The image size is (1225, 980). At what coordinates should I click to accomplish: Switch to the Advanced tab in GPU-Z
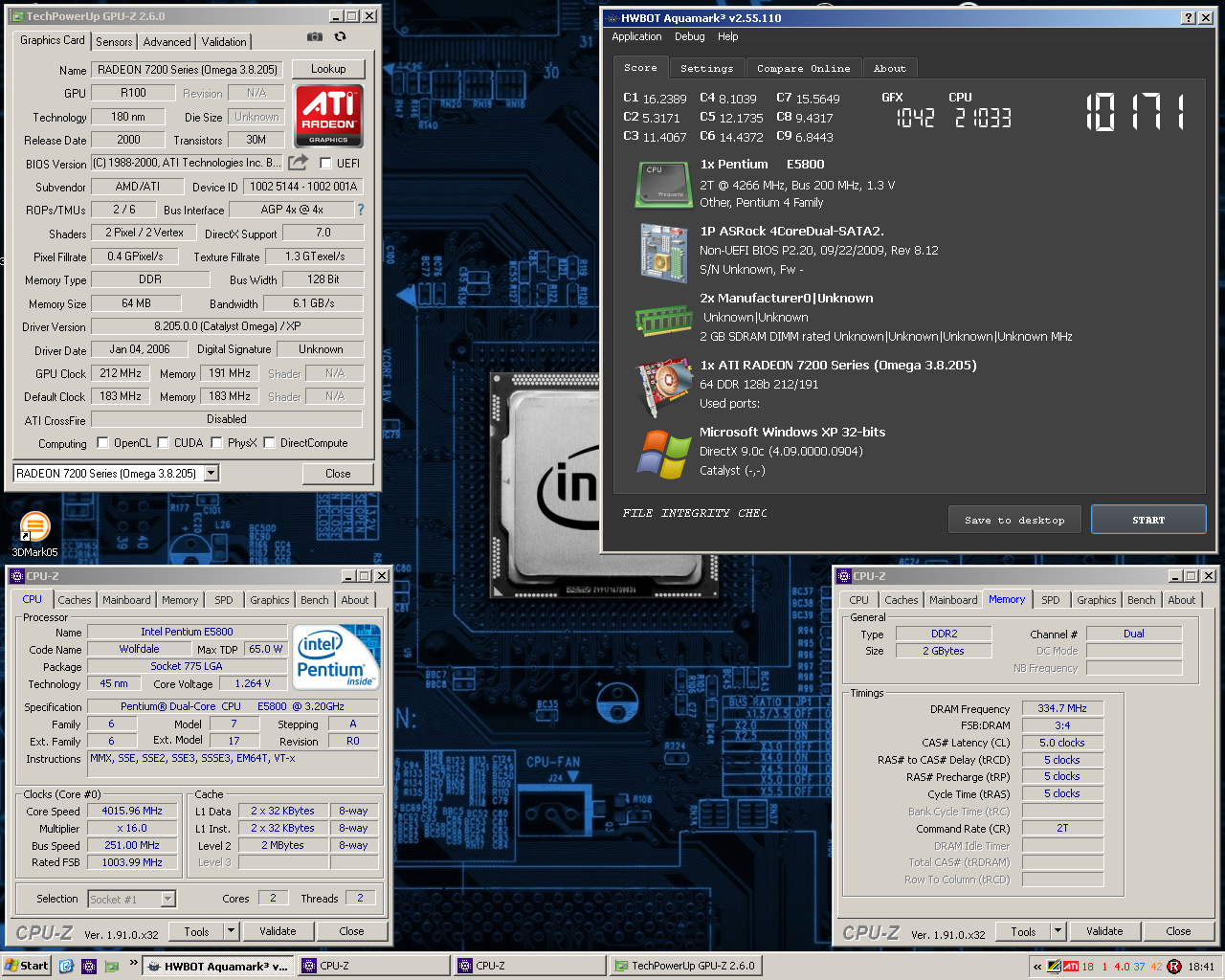[x=167, y=41]
